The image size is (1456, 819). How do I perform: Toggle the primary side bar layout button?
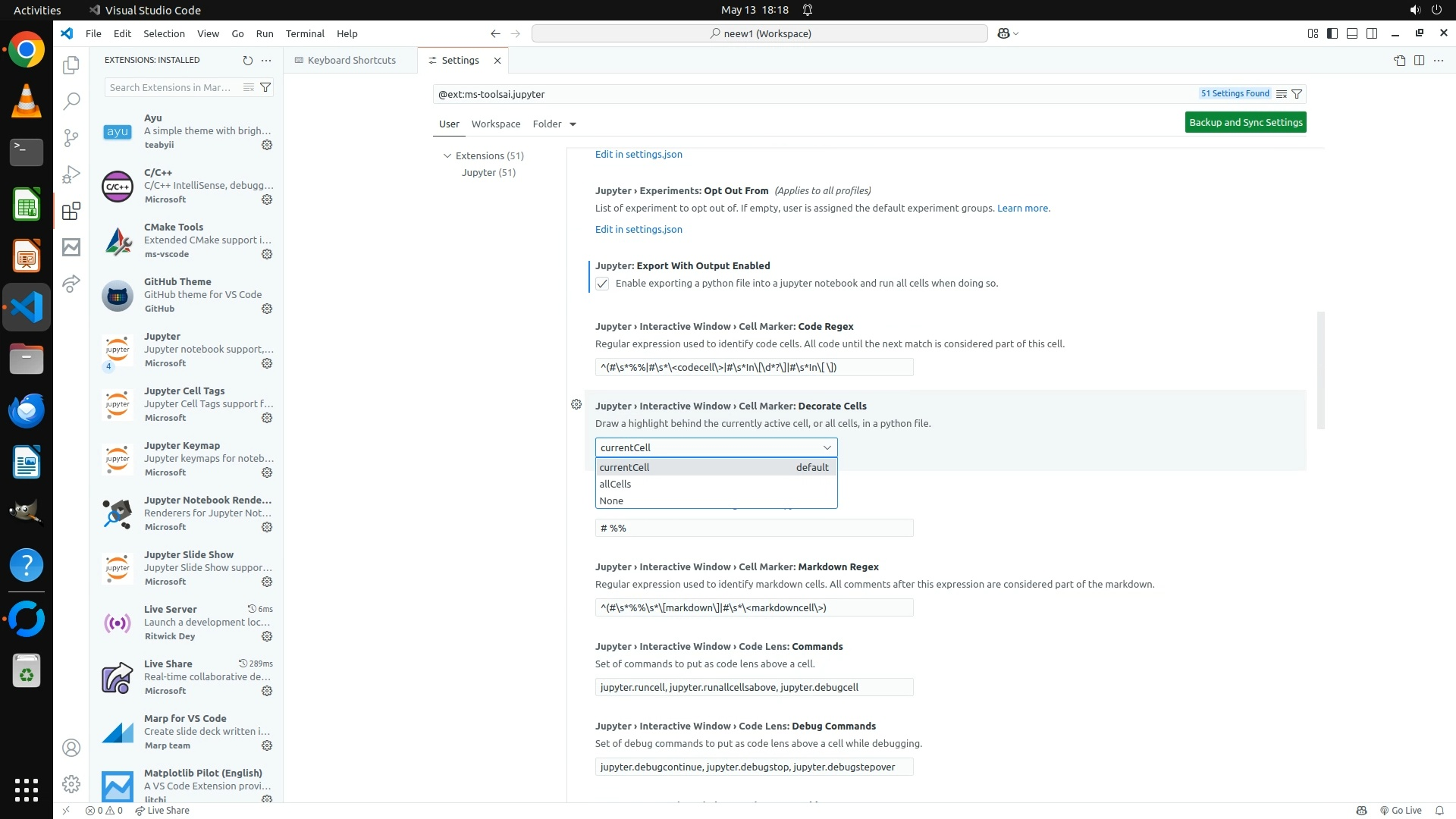click(1332, 33)
